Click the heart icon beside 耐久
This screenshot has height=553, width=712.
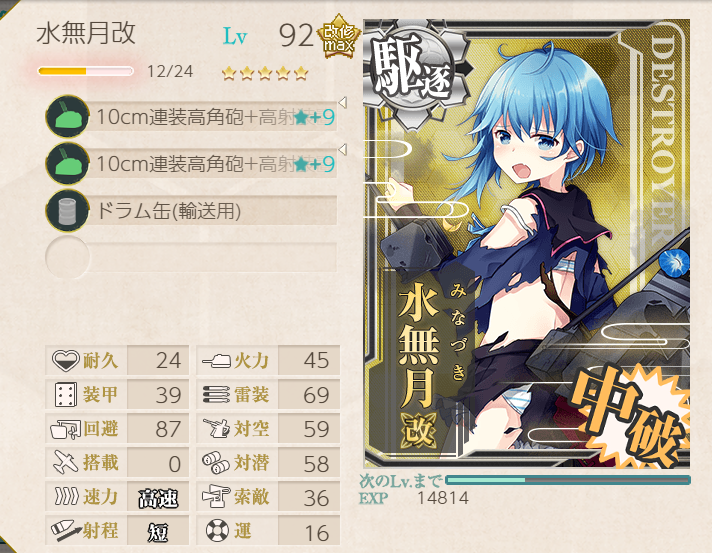tap(65, 361)
